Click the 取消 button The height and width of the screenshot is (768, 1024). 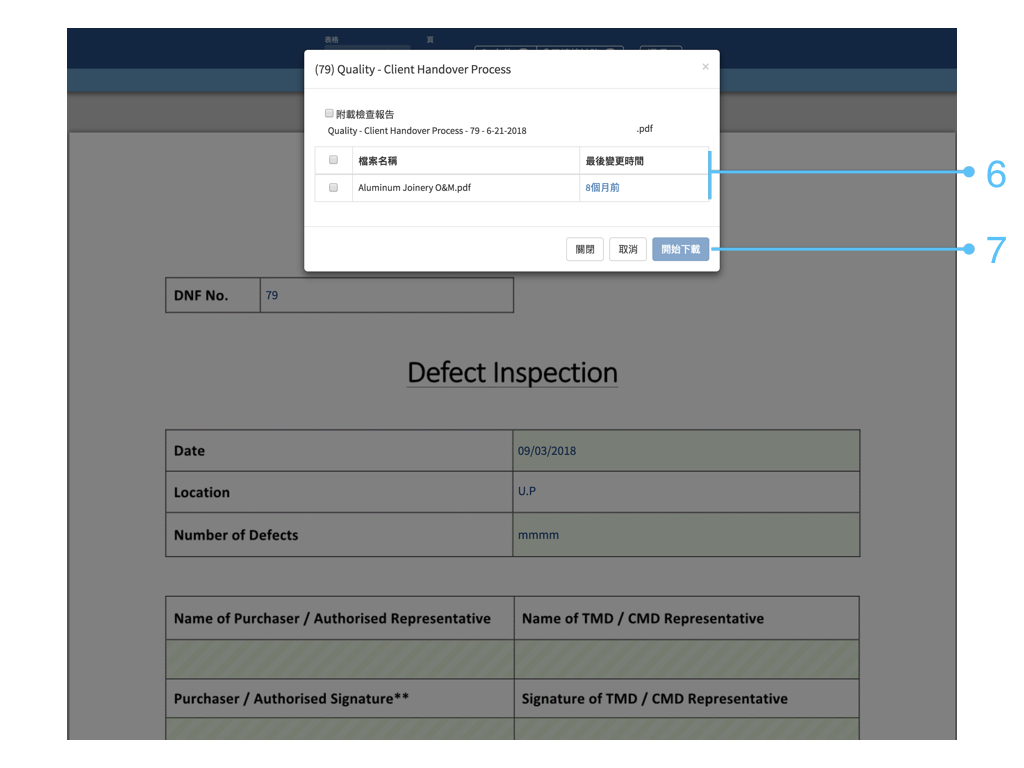[x=628, y=249]
